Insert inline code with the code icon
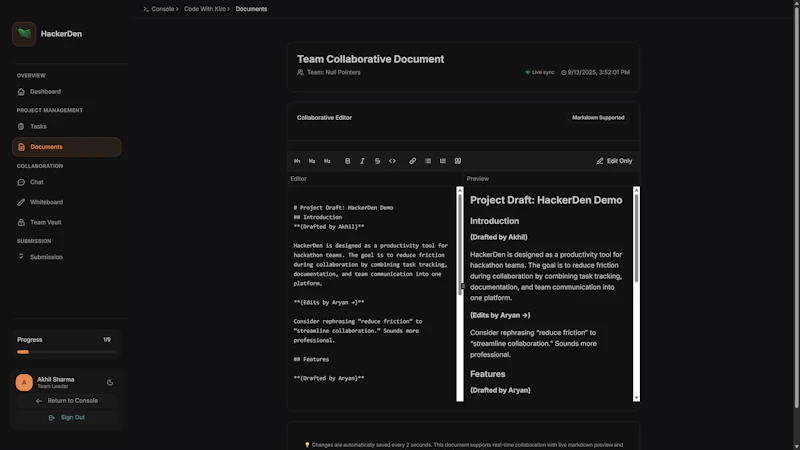 [x=392, y=161]
